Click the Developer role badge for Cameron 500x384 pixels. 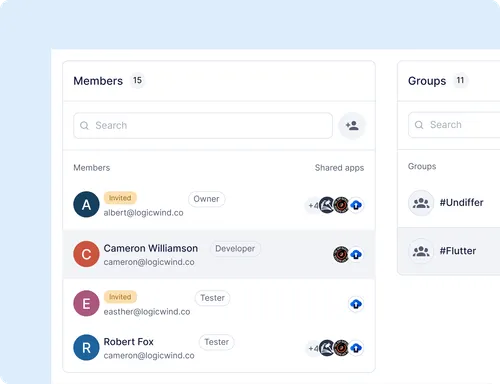(x=235, y=249)
